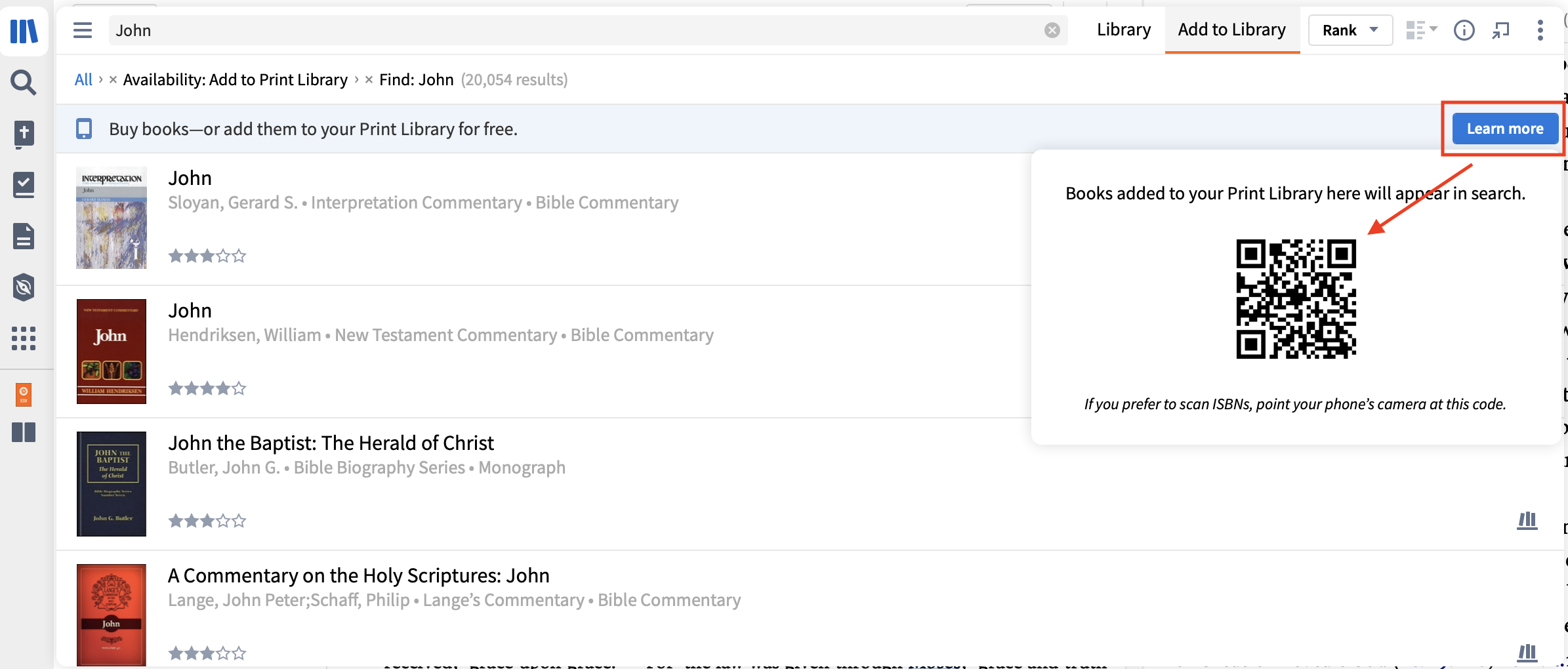1568x669 pixels.
Task: Click Availability: Add to Print Library filter
Action: pos(236,79)
